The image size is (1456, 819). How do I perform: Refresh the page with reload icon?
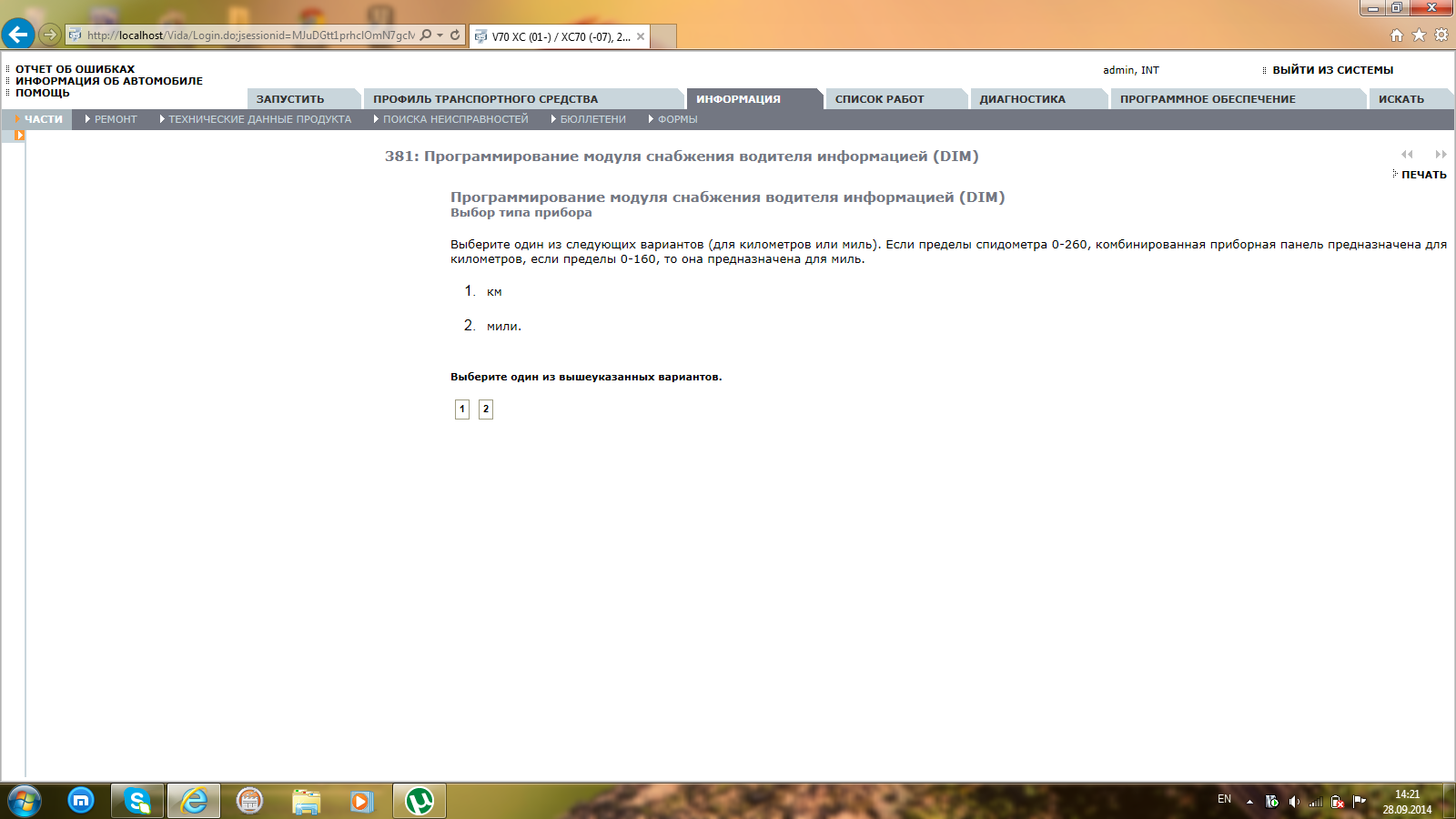click(x=455, y=35)
